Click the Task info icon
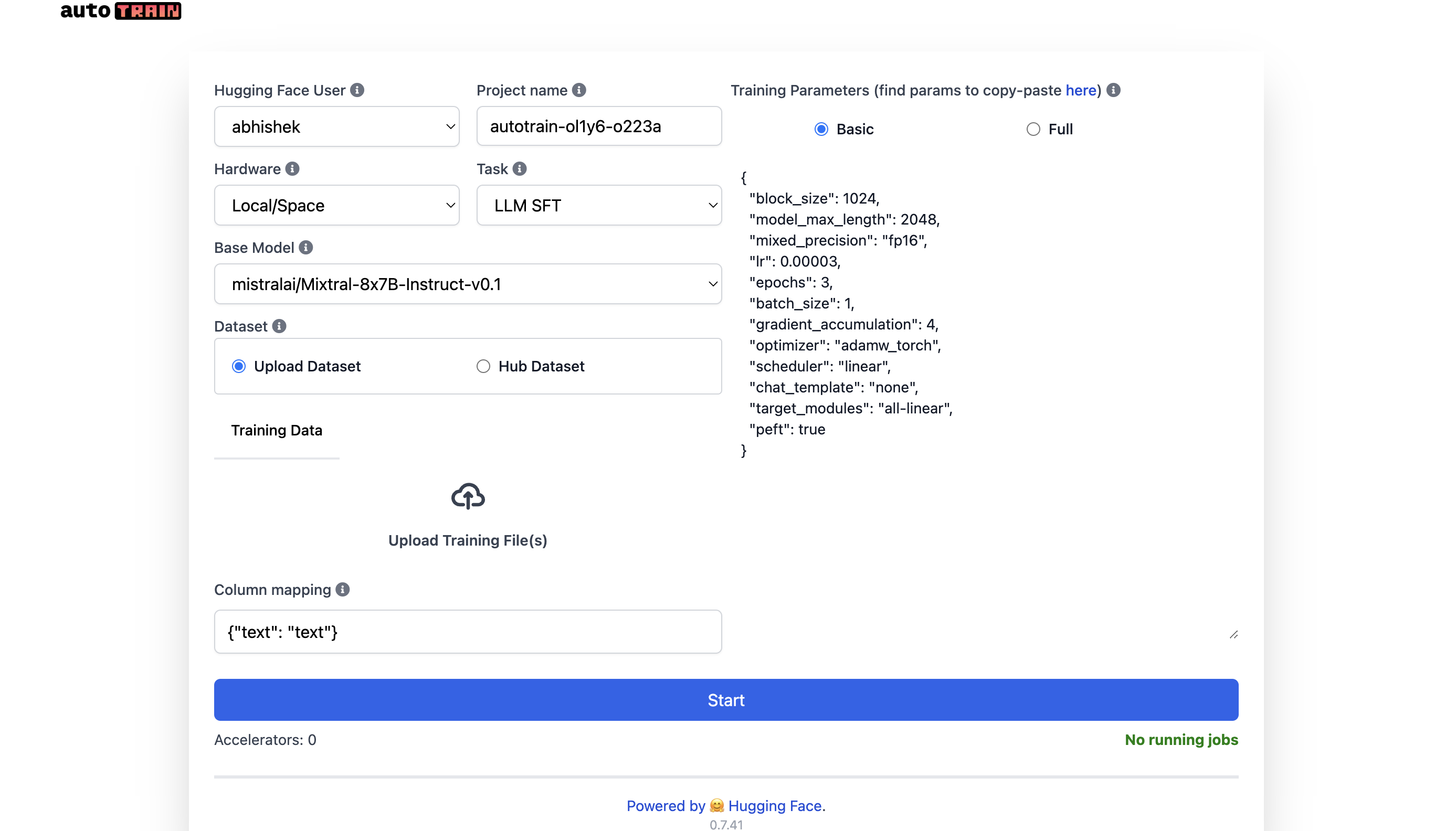The image size is (1456, 831). pos(519,169)
